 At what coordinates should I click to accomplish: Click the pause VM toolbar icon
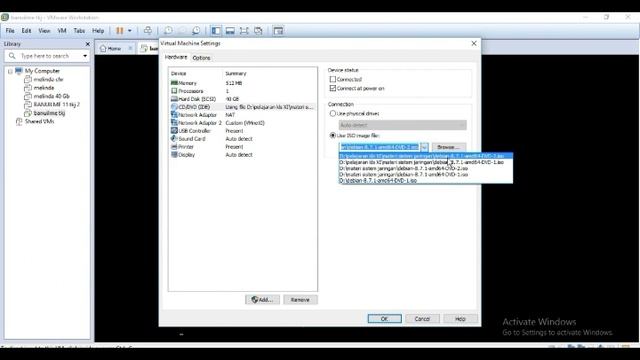[120, 31]
